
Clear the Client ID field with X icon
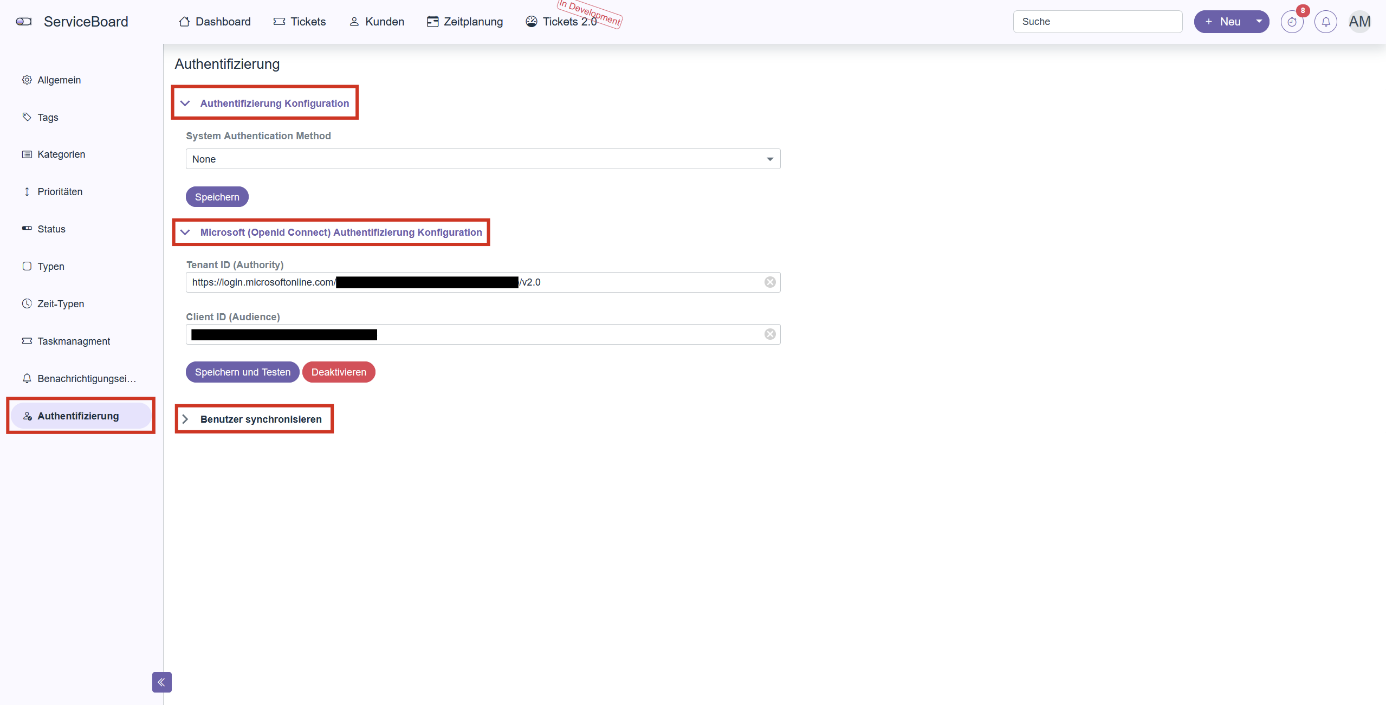point(770,335)
